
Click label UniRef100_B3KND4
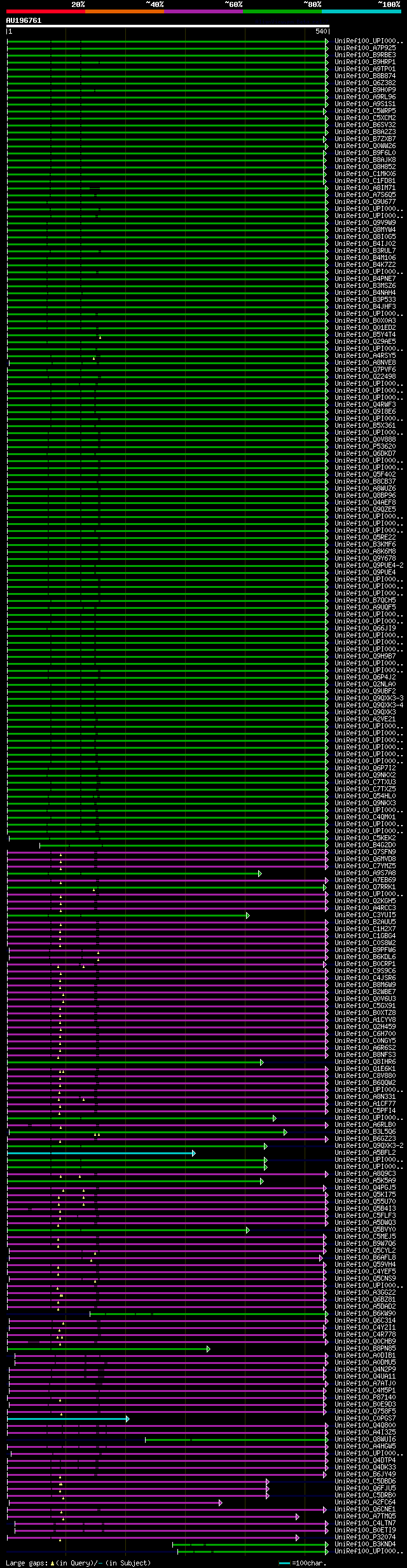[x=365, y=1544]
